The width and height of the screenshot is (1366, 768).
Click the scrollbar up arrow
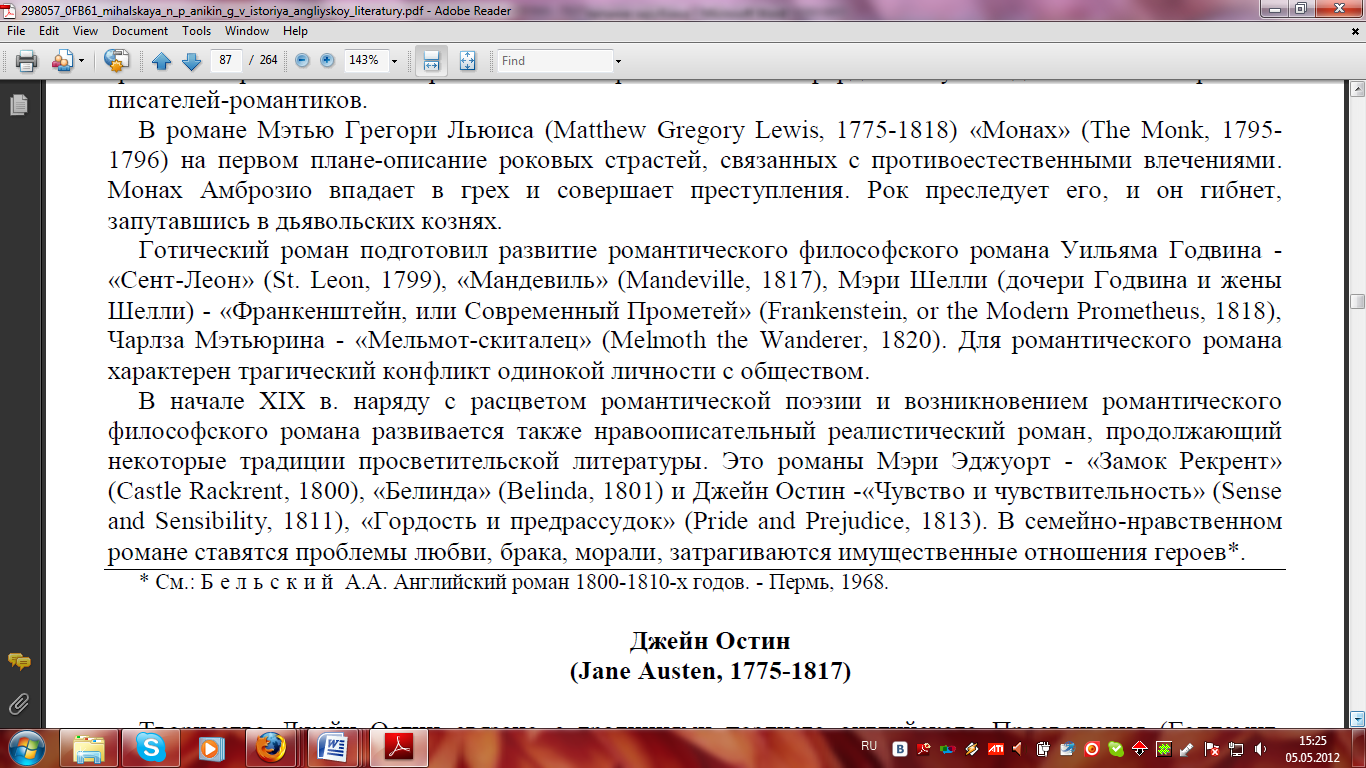tap(1357, 88)
